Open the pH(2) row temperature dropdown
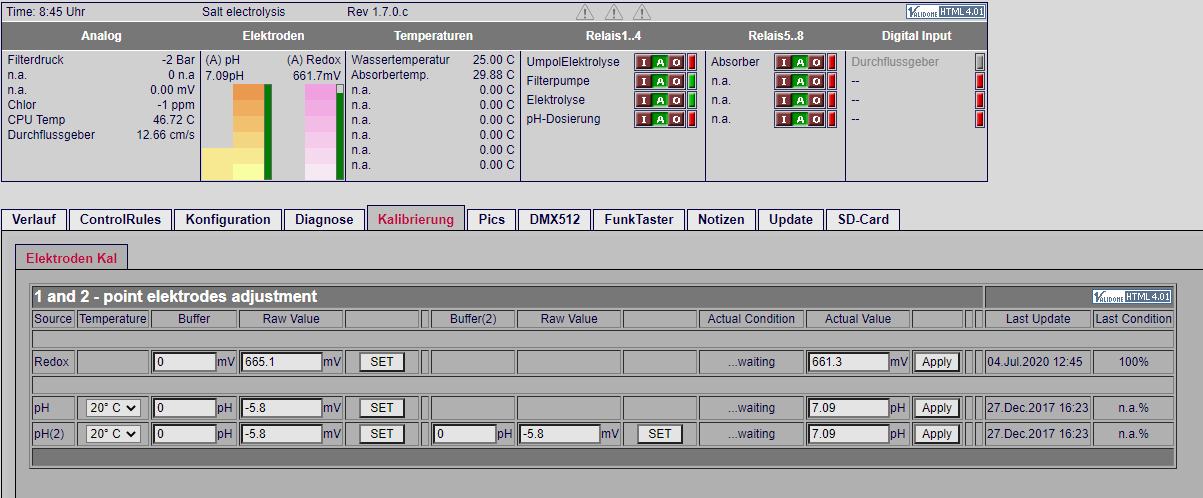 click(x=113, y=434)
